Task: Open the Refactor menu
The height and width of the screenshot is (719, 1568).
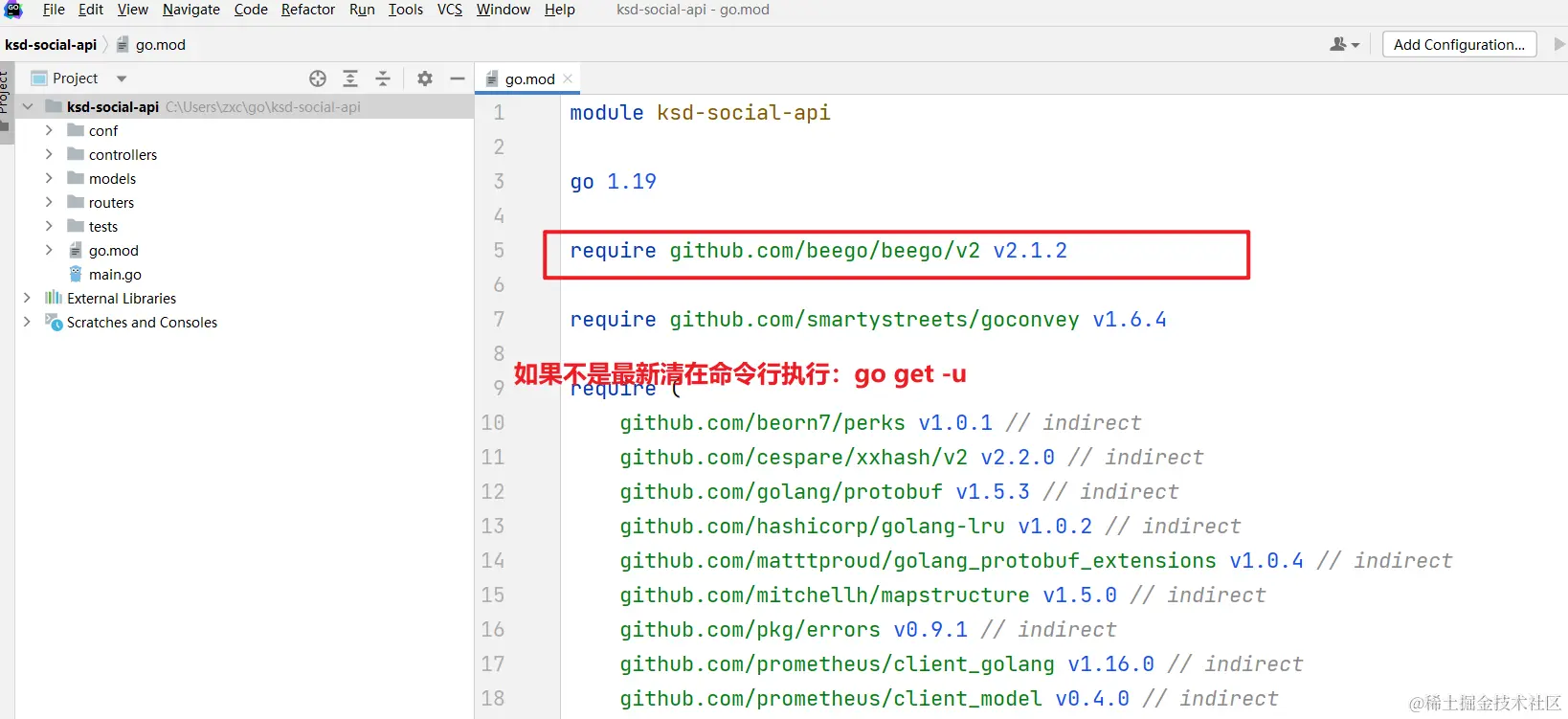Action: 308,10
